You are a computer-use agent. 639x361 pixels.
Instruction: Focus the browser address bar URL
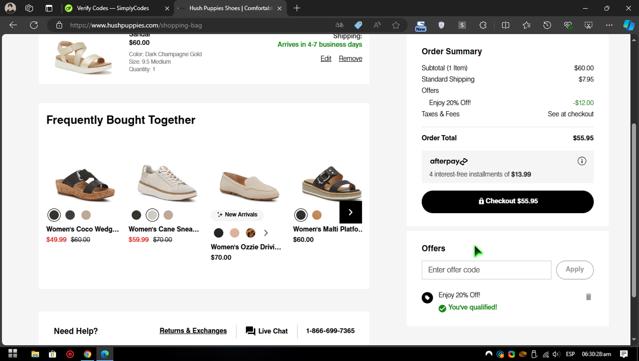(136, 25)
